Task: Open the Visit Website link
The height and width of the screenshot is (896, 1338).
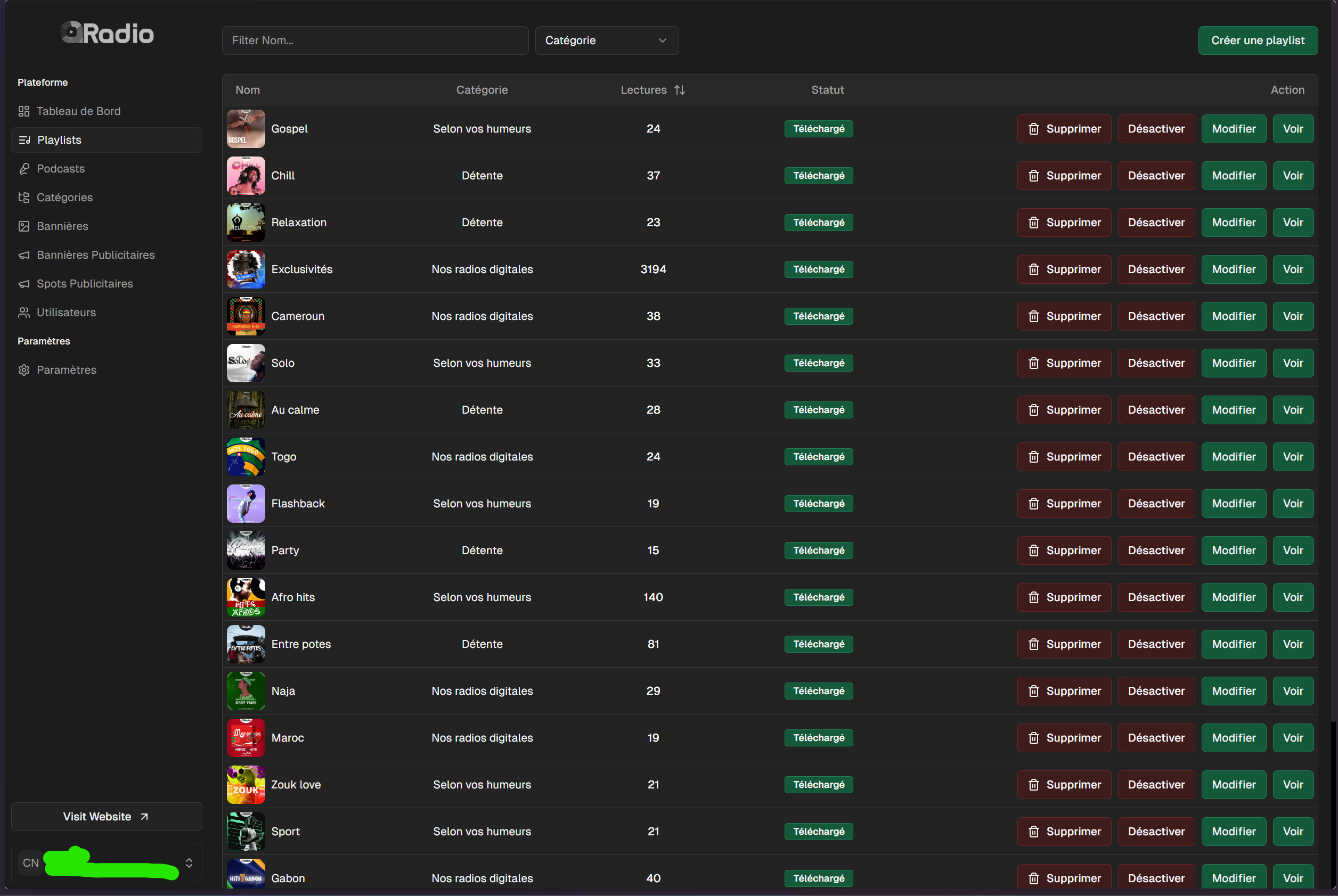Action: 106,817
